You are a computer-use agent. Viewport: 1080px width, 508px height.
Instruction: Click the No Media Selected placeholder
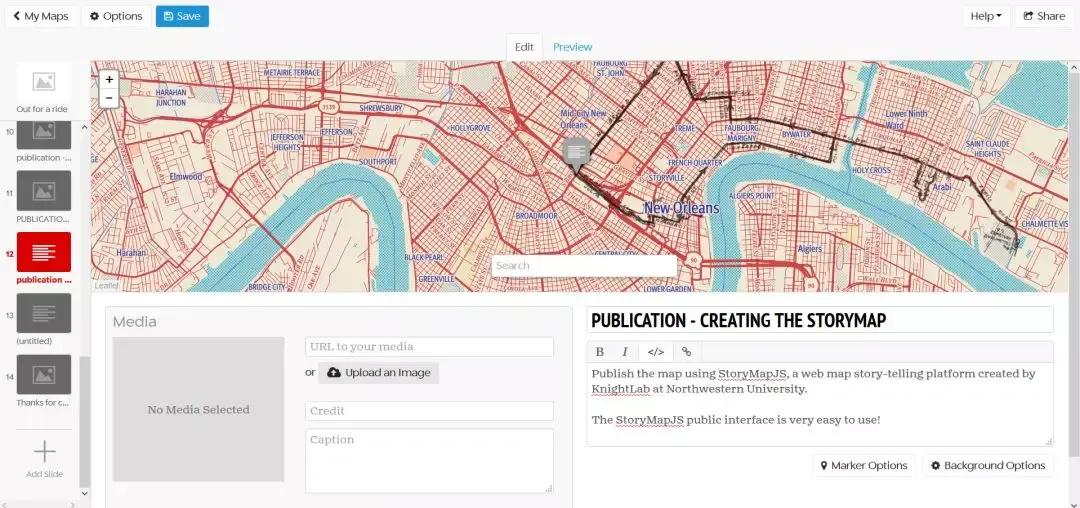198,409
